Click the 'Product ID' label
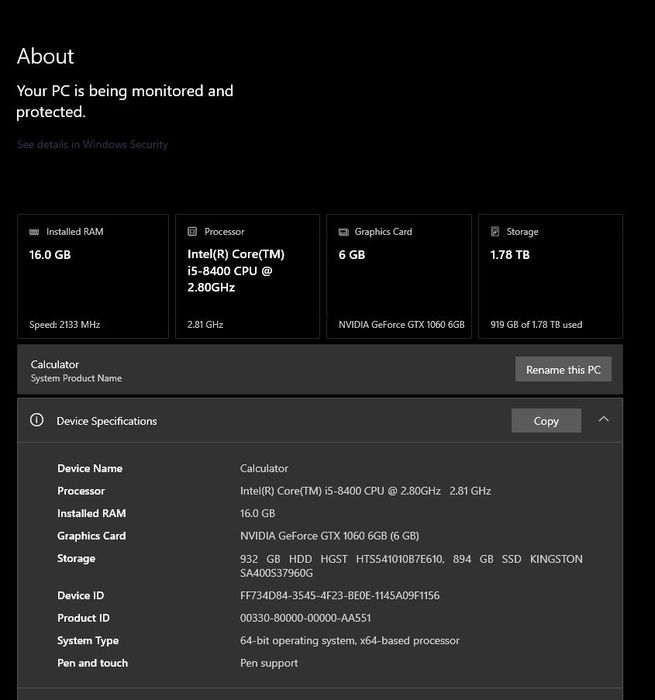The height and width of the screenshot is (700, 655). tap(83, 618)
